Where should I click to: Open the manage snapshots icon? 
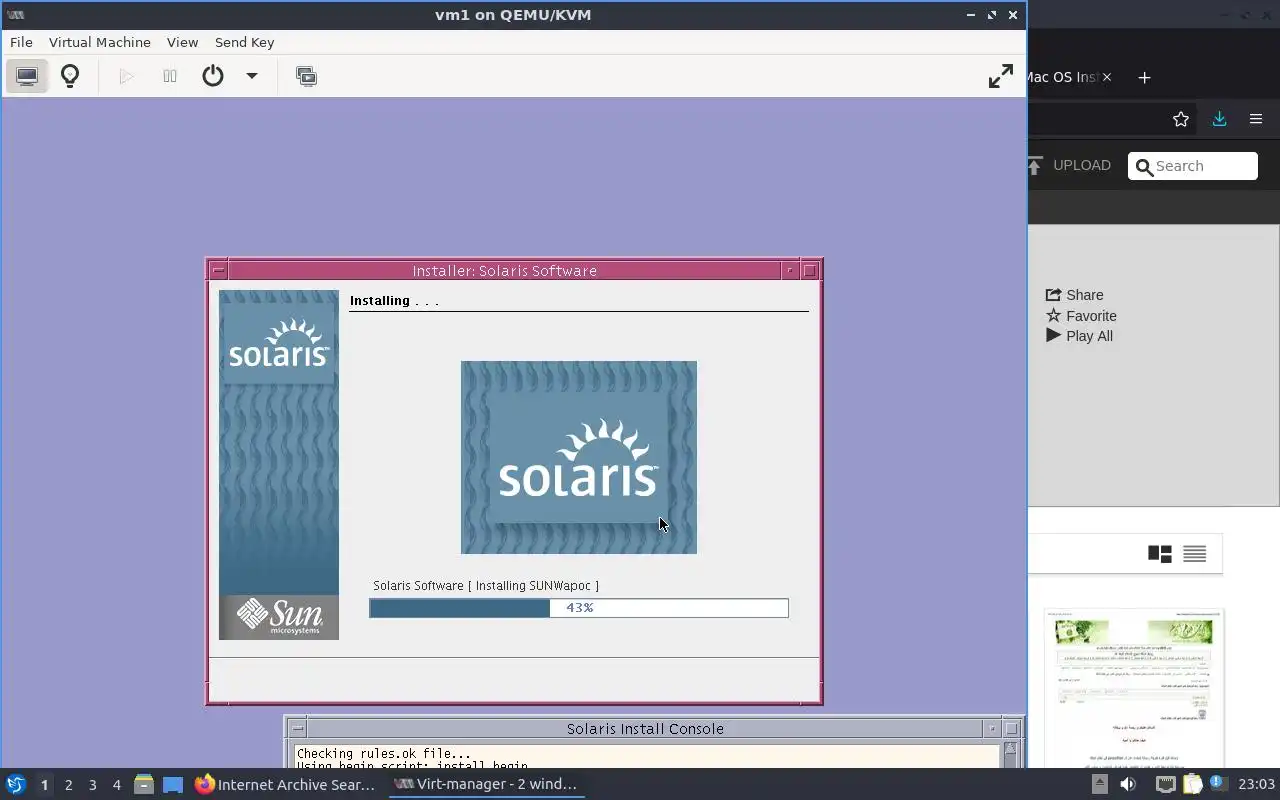[x=306, y=76]
